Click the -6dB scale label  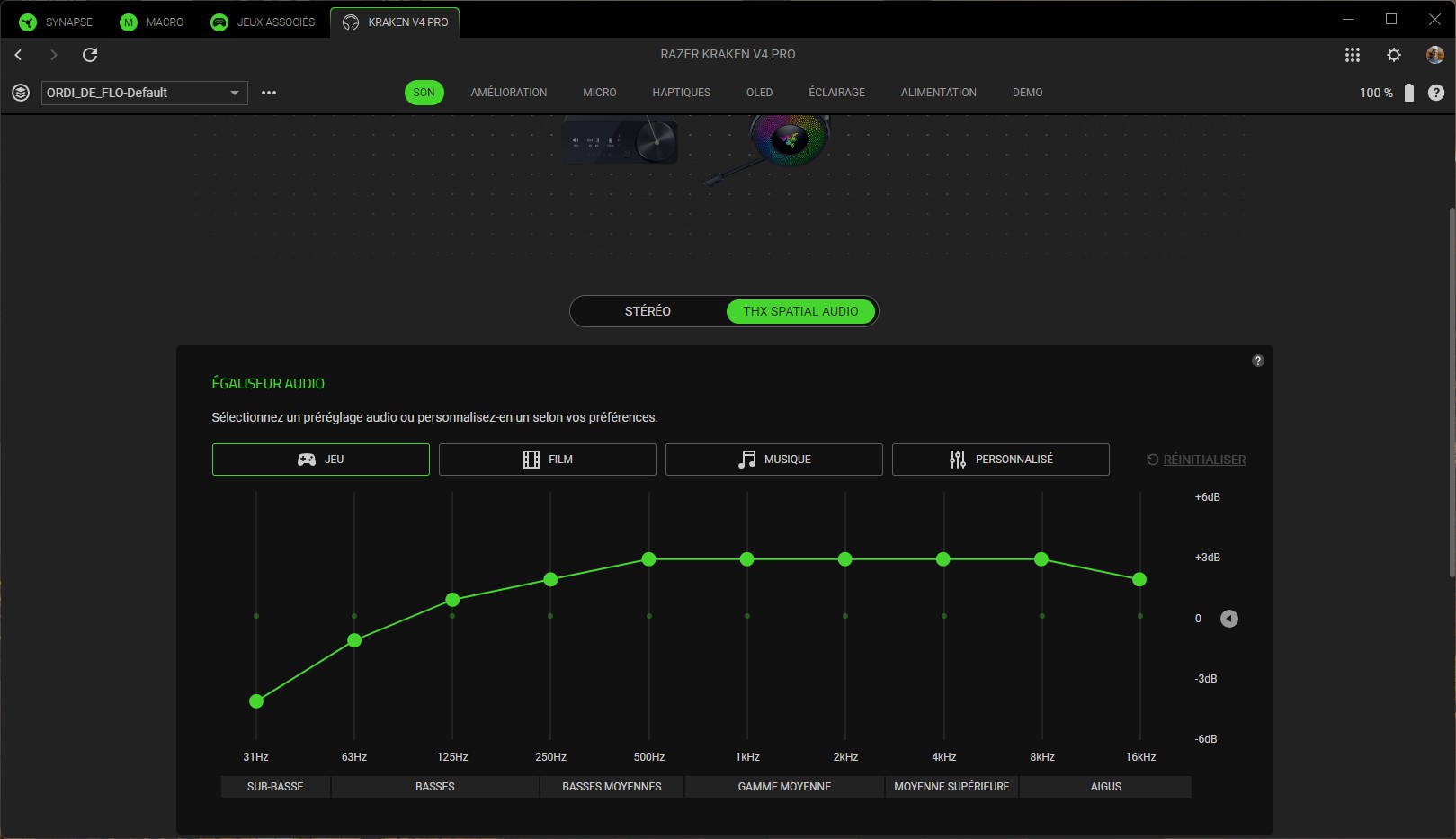(x=1206, y=739)
